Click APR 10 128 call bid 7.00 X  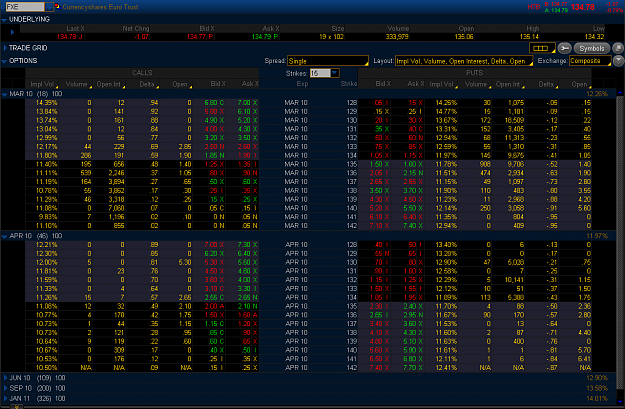coord(214,245)
